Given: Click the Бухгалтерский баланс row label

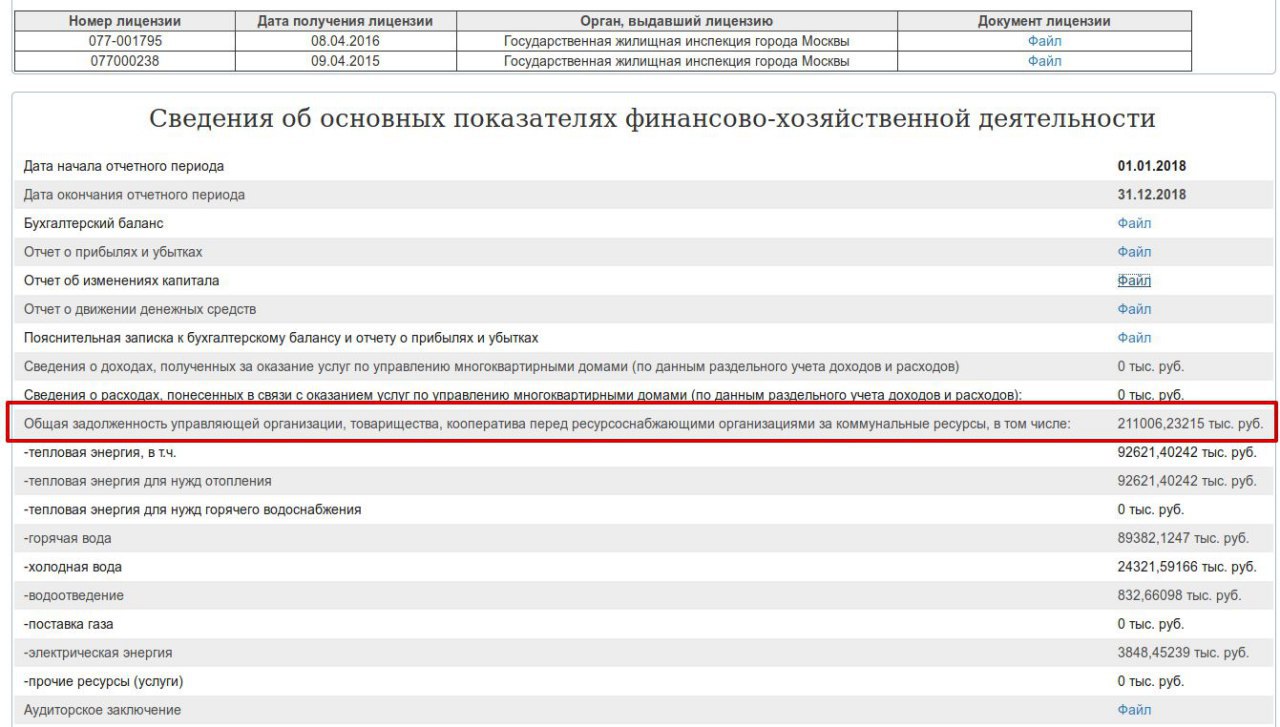Looking at the screenshot, I should [x=94, y=223].
